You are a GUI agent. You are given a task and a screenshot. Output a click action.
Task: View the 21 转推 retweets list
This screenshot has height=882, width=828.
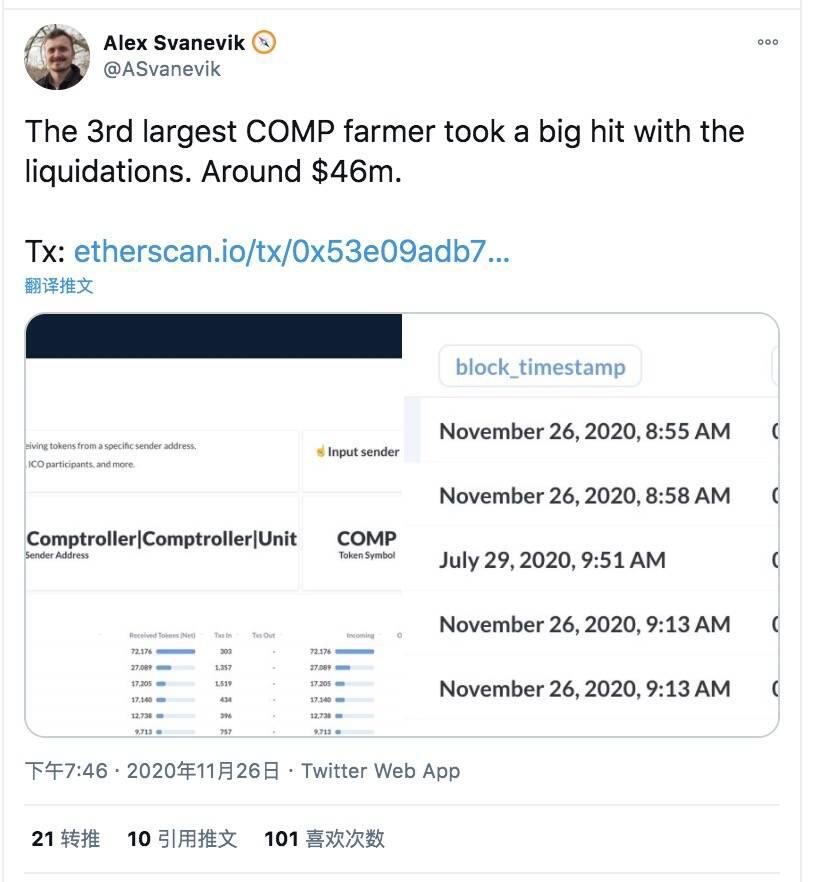click(66, 838)
